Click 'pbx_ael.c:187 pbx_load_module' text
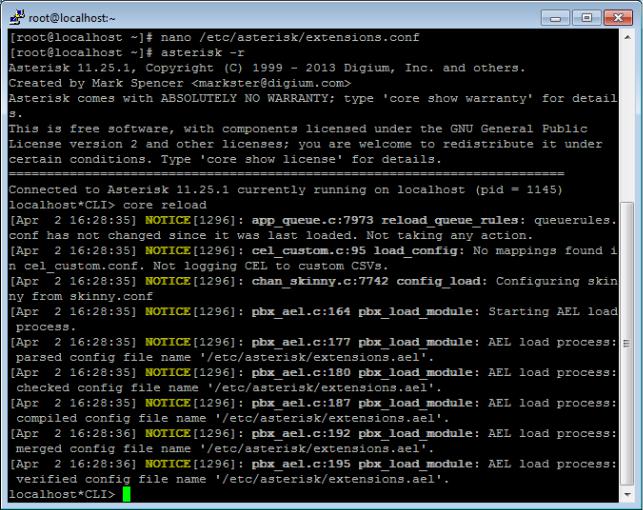The height and width of the screenshot is (510, 643). click(x=362, y=403)
